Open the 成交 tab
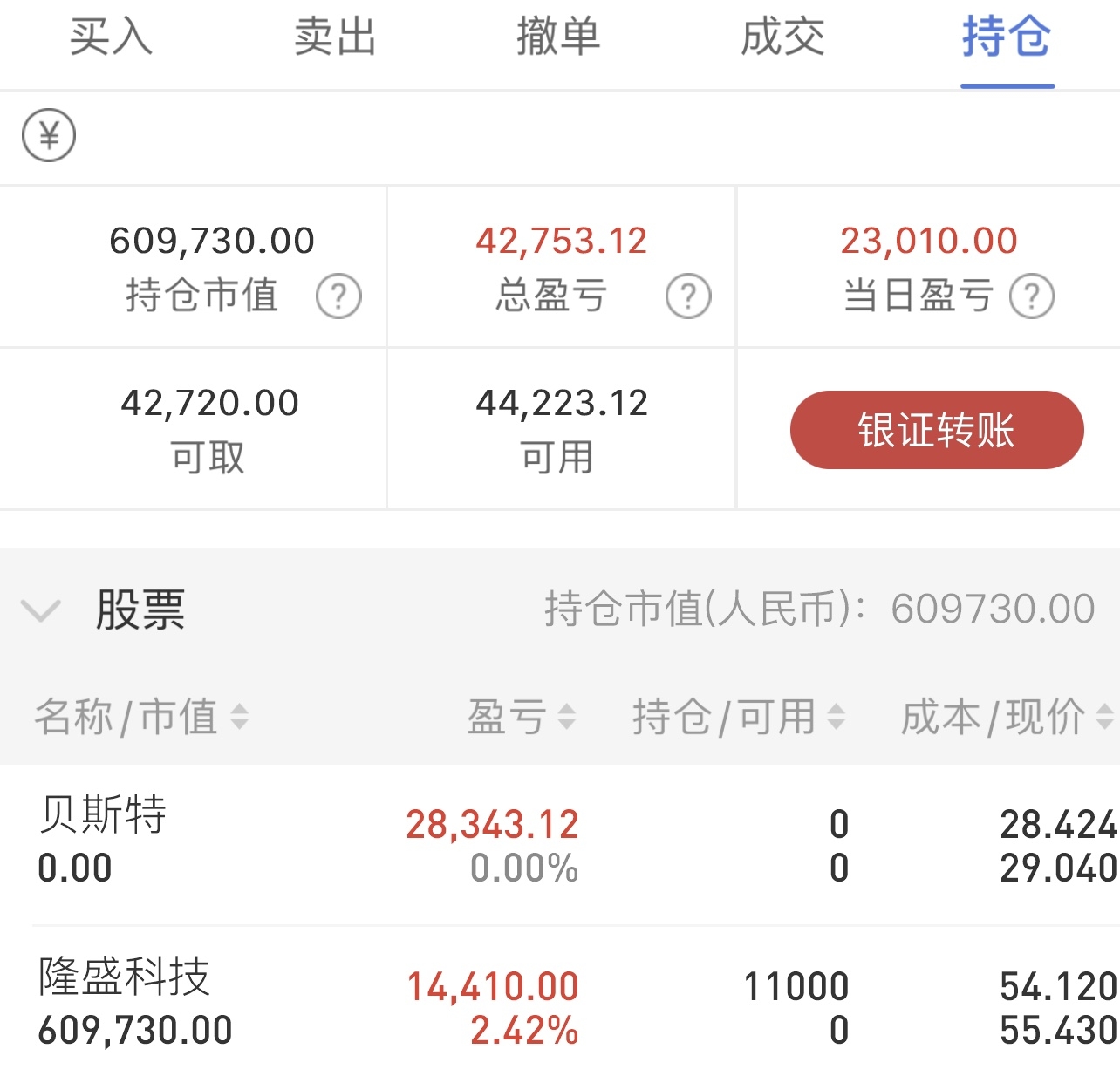The image size is (1120, 1083). point(782,37)
